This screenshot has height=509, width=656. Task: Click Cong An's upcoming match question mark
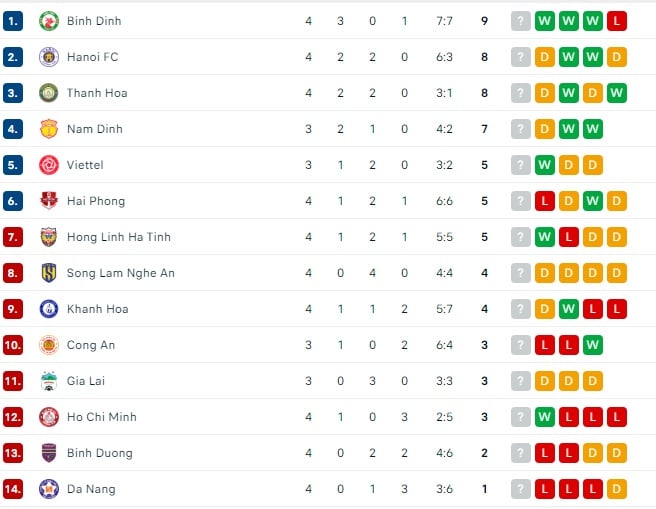pyautogui.click(x=520, y=345)
